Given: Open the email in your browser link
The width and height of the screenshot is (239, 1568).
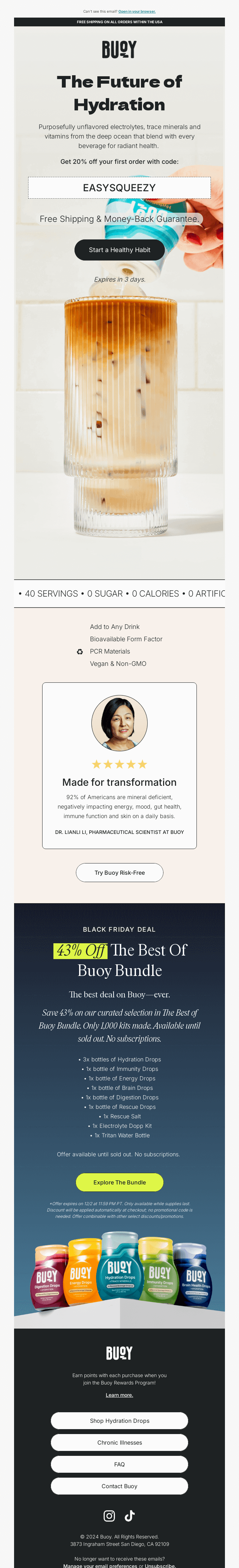Looking at the screenshot, I should pos(137,12).
